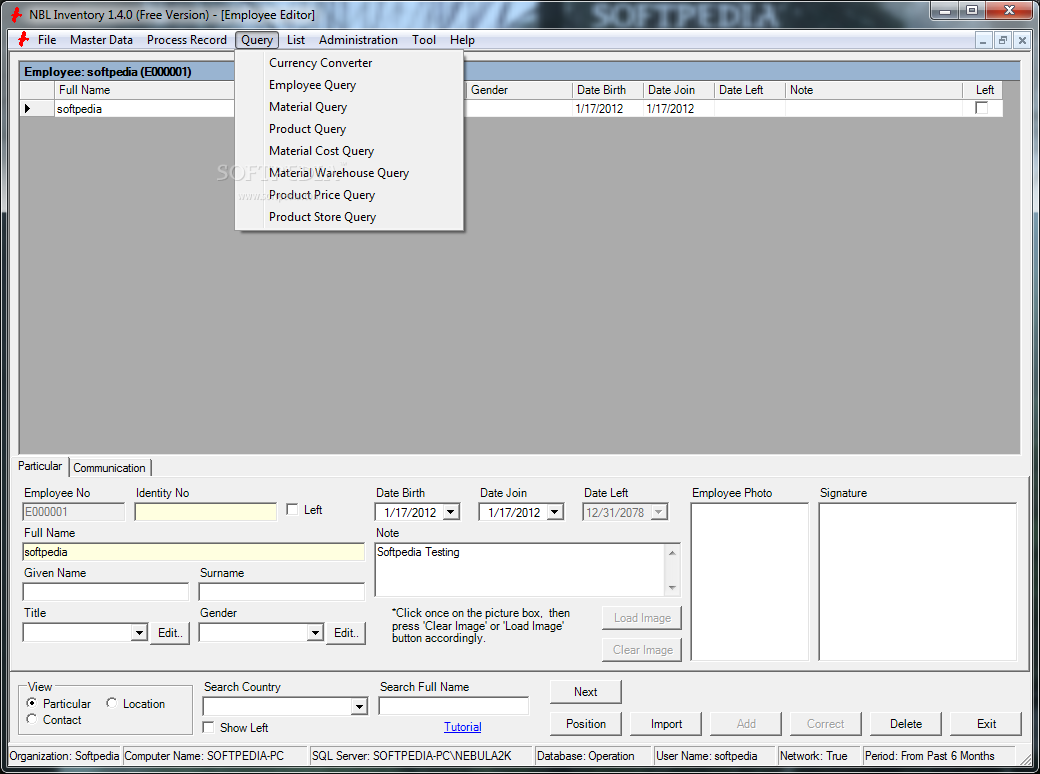Screen dimensions: 1040x774
Task: Restore the inner Employee Editor window
Action: (x=1003, y=40)
